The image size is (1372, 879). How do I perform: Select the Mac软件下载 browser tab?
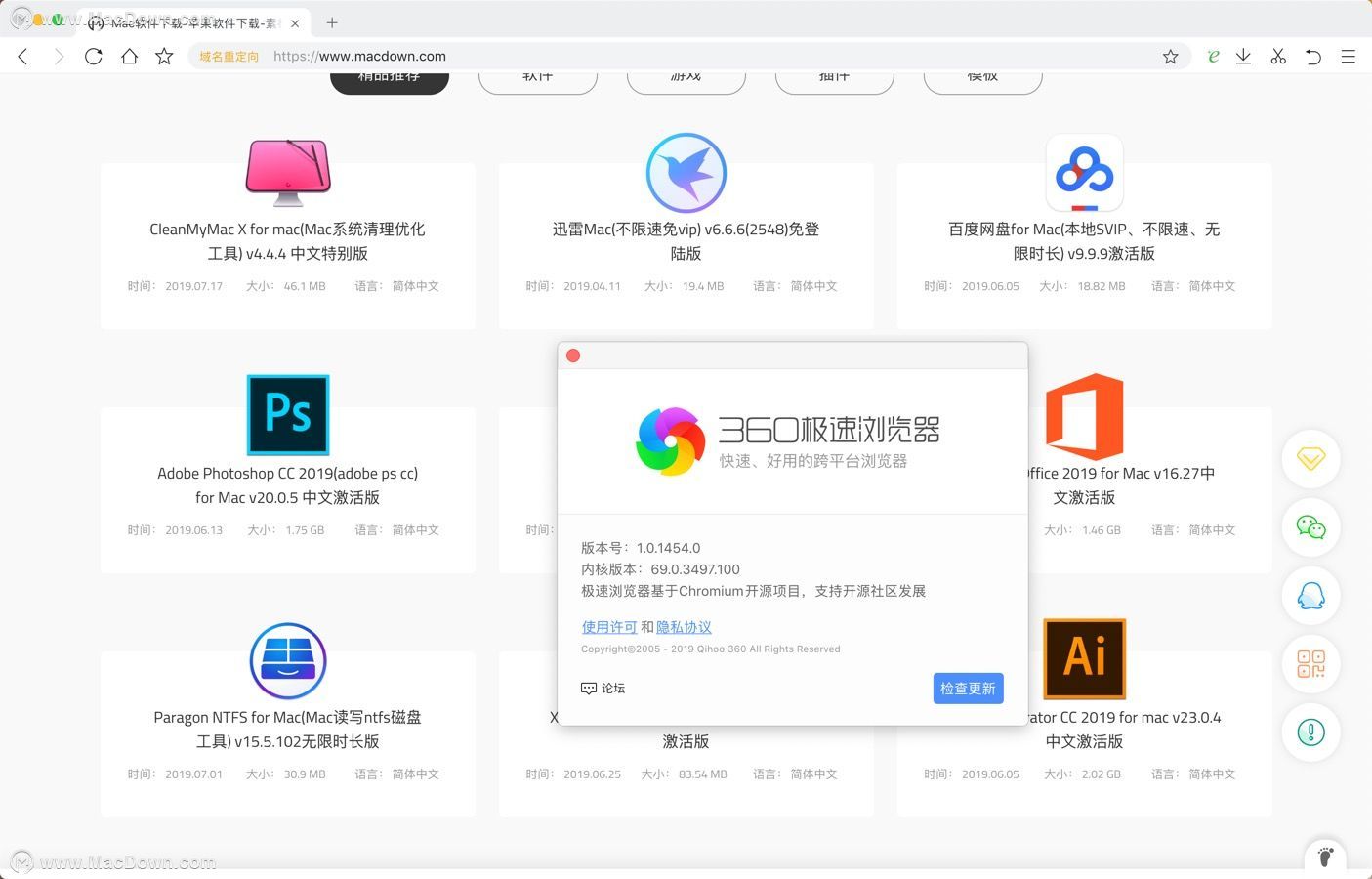(193, 22)
